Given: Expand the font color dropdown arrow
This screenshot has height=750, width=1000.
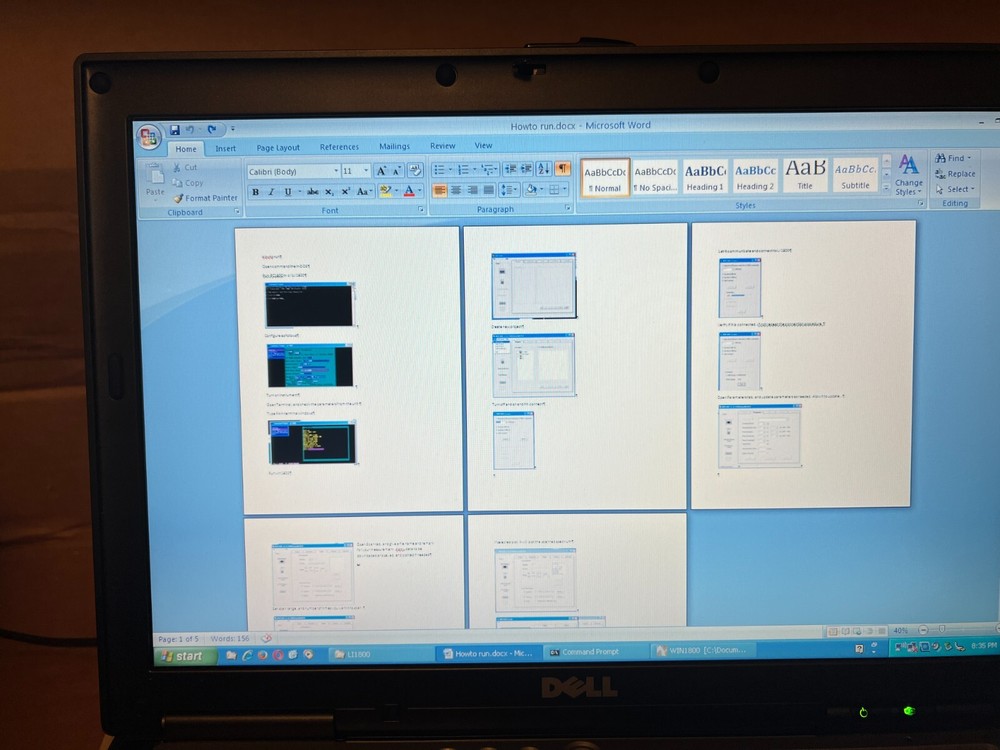Looking at the screenshot, I should [x=418, y=191].
